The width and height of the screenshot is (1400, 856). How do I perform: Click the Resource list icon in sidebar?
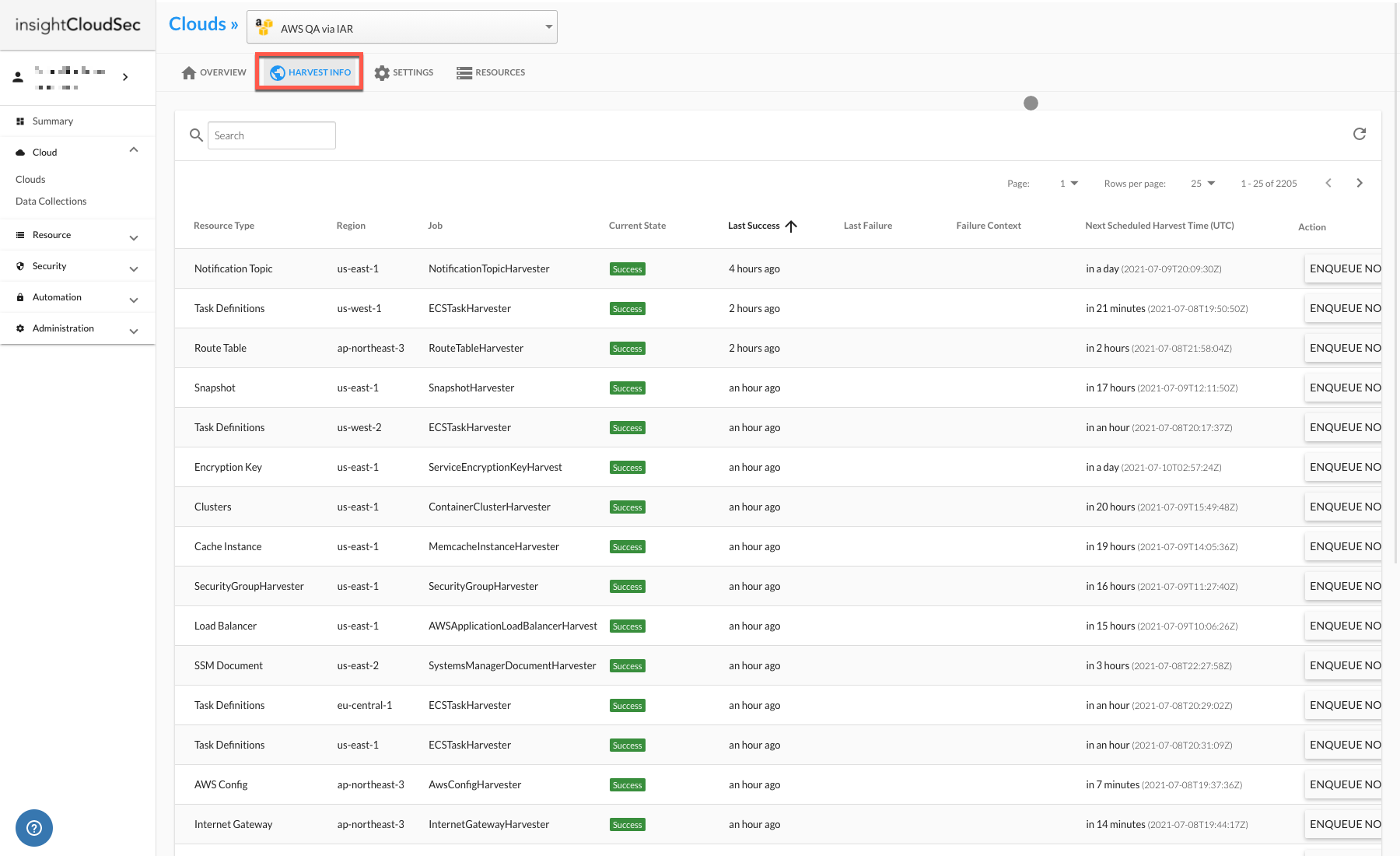20,235
